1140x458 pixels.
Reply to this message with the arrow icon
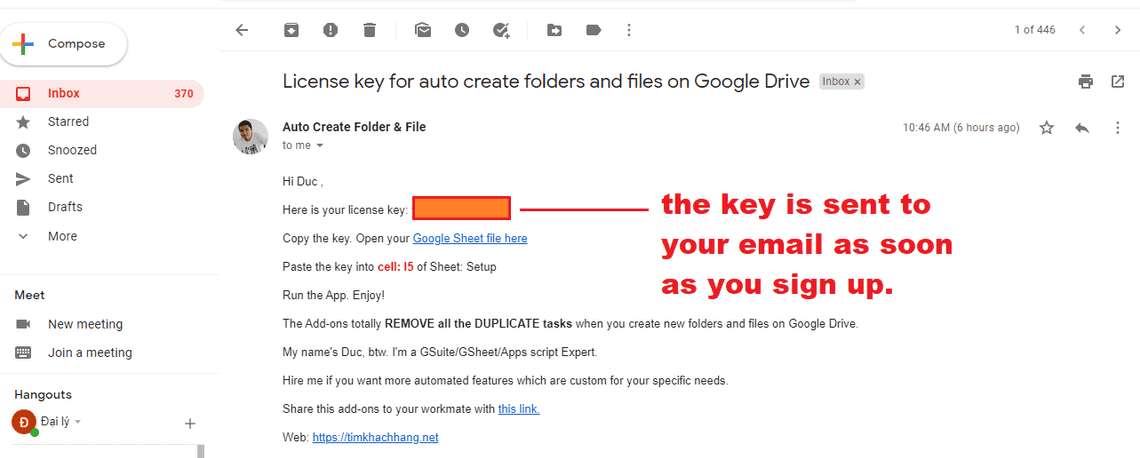click(x=1082, y=128)
